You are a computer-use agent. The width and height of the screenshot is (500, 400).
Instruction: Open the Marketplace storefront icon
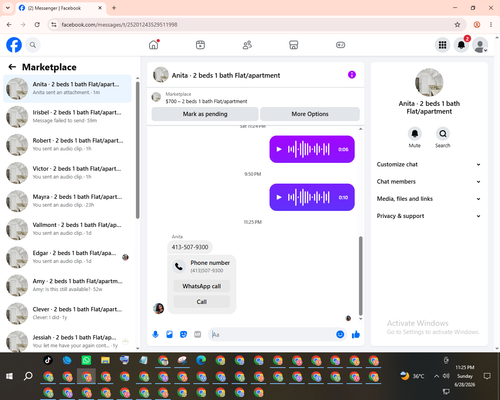[293, 45]
